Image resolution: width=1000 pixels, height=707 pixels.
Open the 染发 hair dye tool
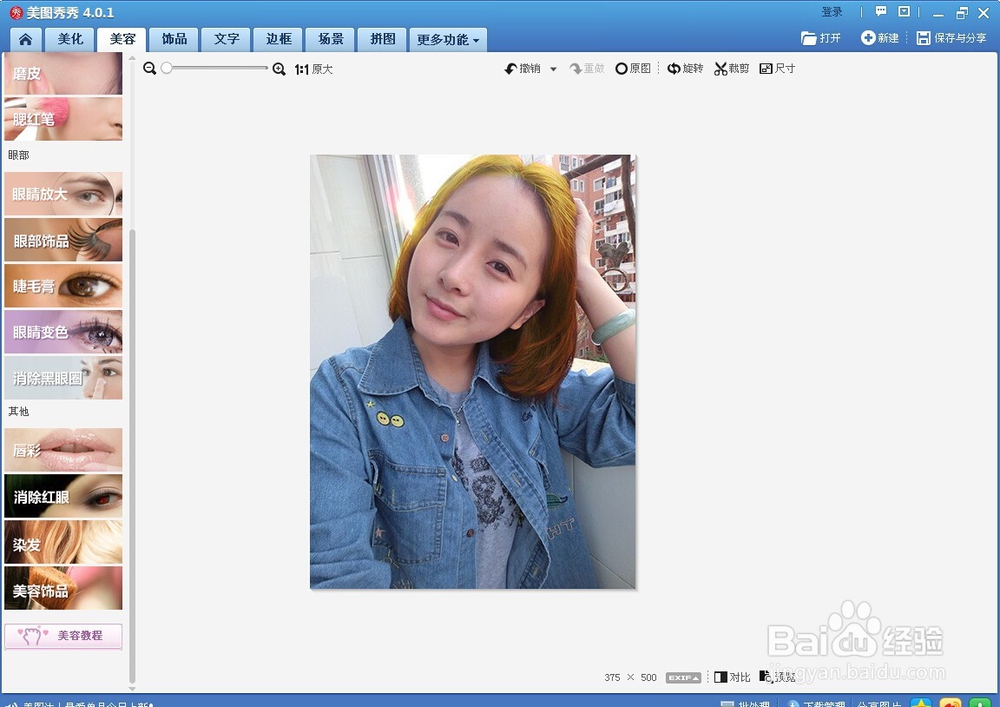(x=62, y=543)
